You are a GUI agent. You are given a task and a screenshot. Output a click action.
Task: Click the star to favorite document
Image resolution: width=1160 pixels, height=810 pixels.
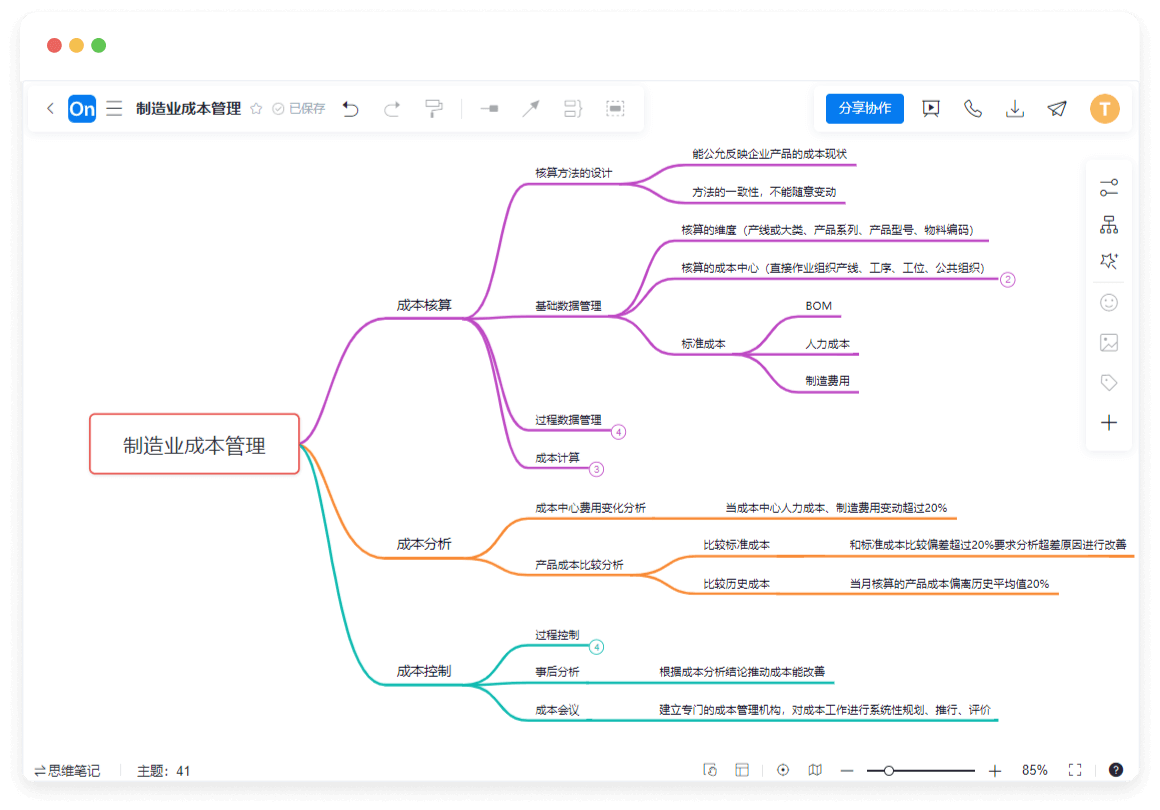click(256, 108)
